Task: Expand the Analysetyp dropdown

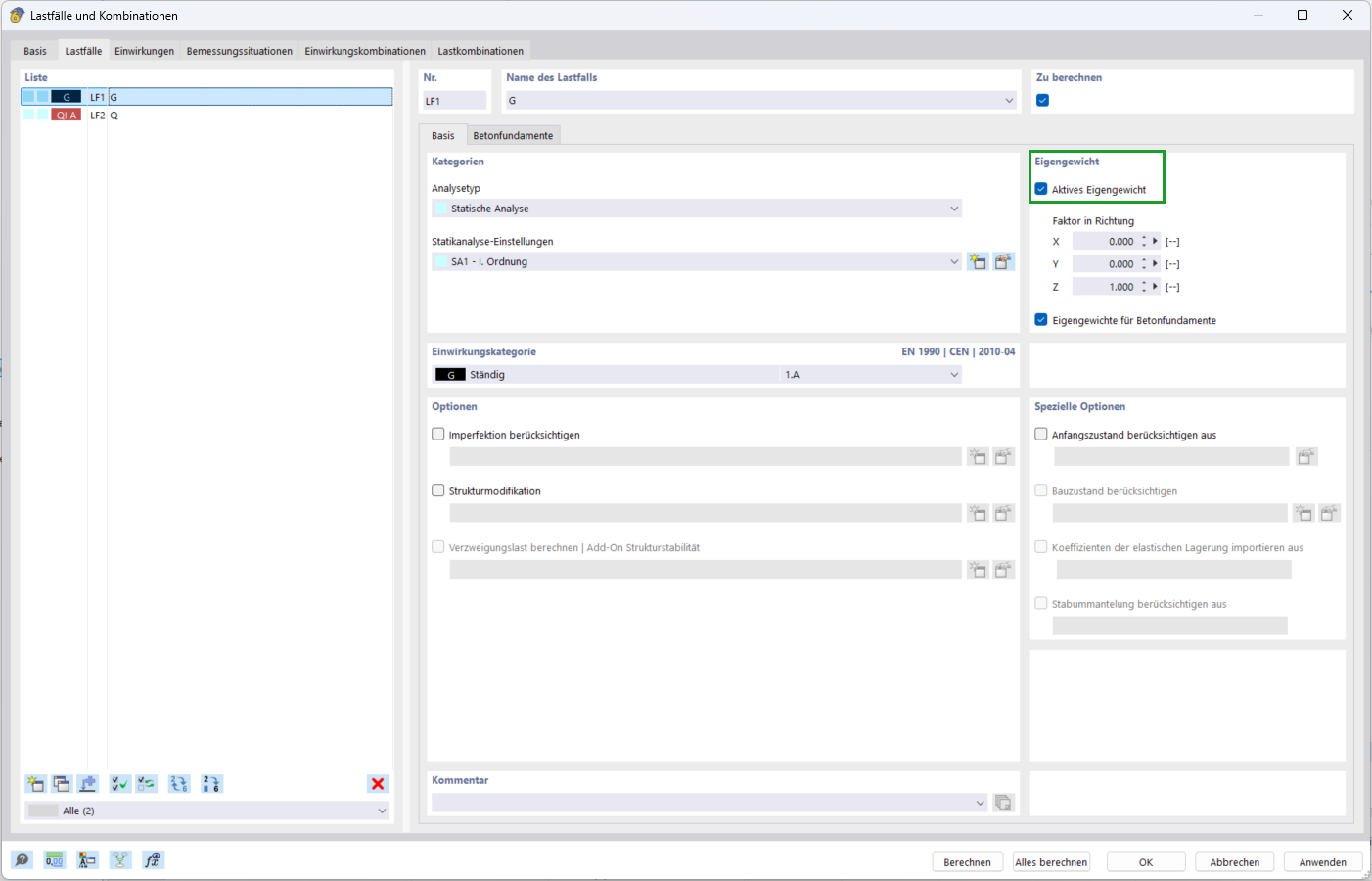Action: tap(954, 209)
